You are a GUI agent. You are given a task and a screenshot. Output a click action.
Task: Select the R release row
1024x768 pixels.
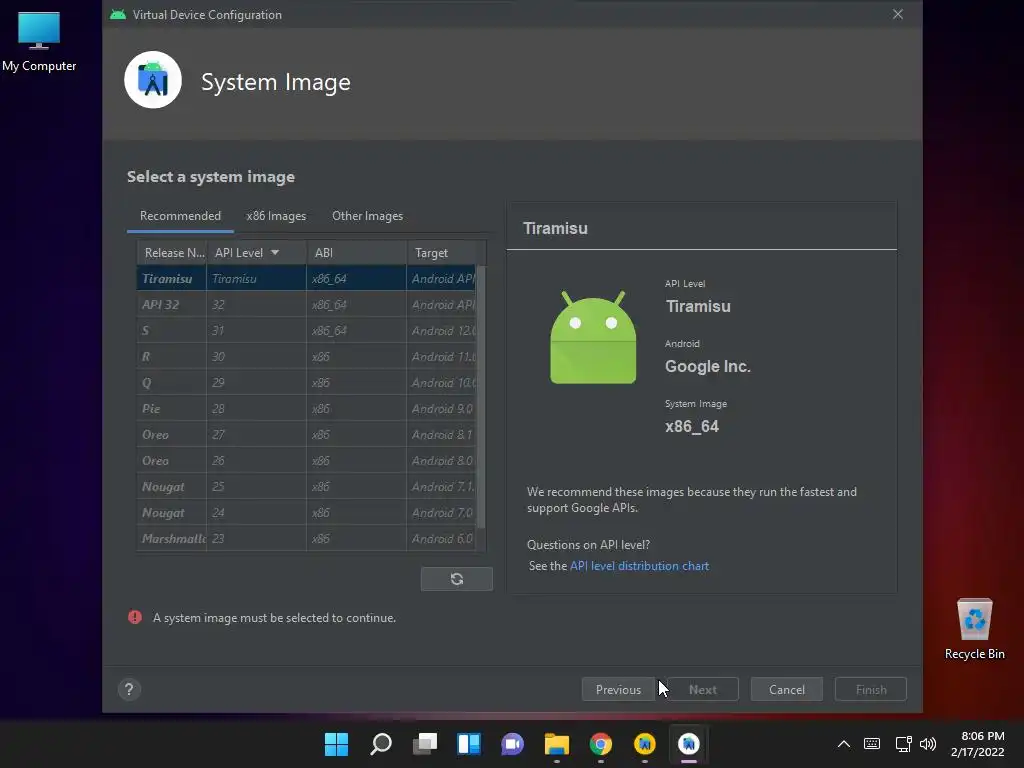tap(306, 357)
